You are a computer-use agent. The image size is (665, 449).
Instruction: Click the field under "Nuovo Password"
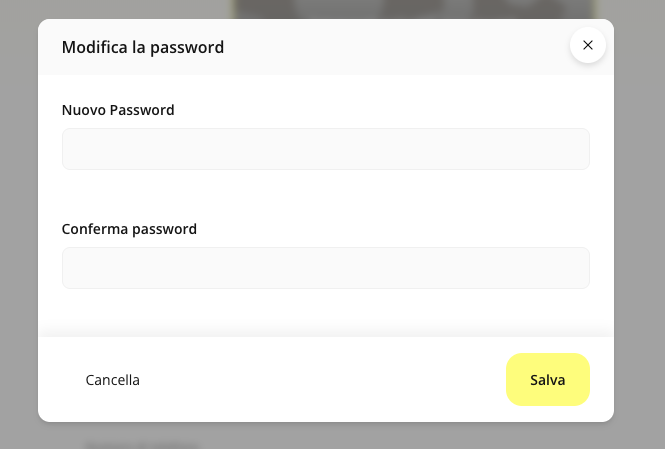(x=326, y=149)
